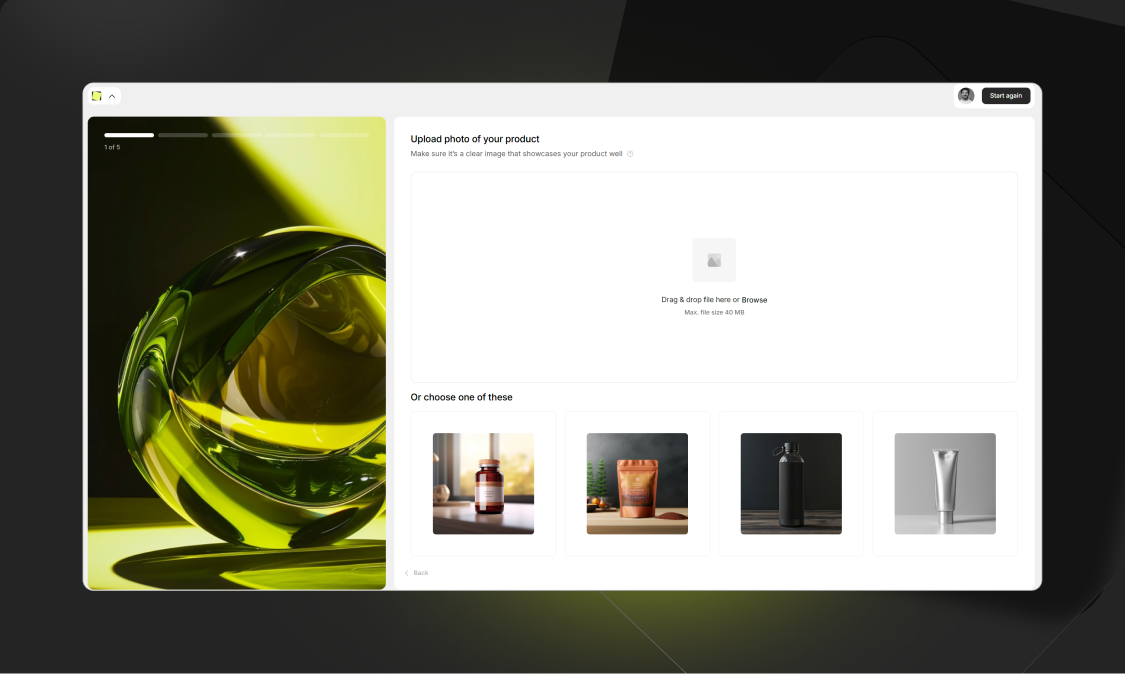Screen dimensions: 1125x674
Task: Click the Browse link to pick a file
Action: [755, 299]
